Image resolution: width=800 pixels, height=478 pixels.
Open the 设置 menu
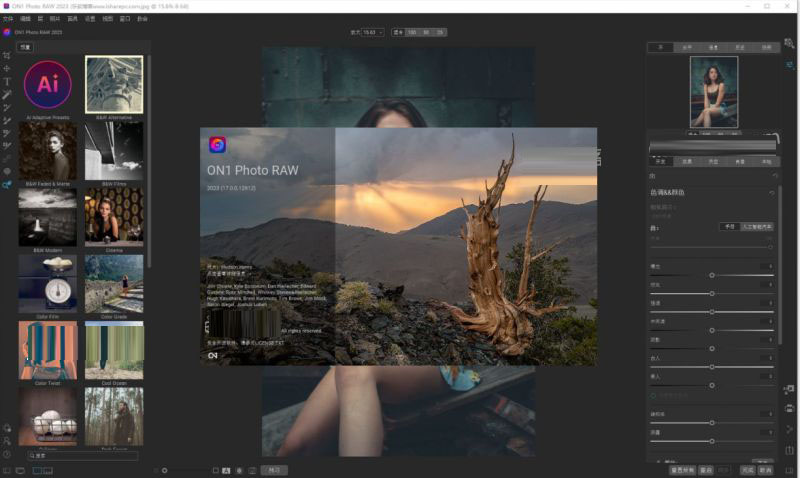pyautogui.click(x=90, y=19)
